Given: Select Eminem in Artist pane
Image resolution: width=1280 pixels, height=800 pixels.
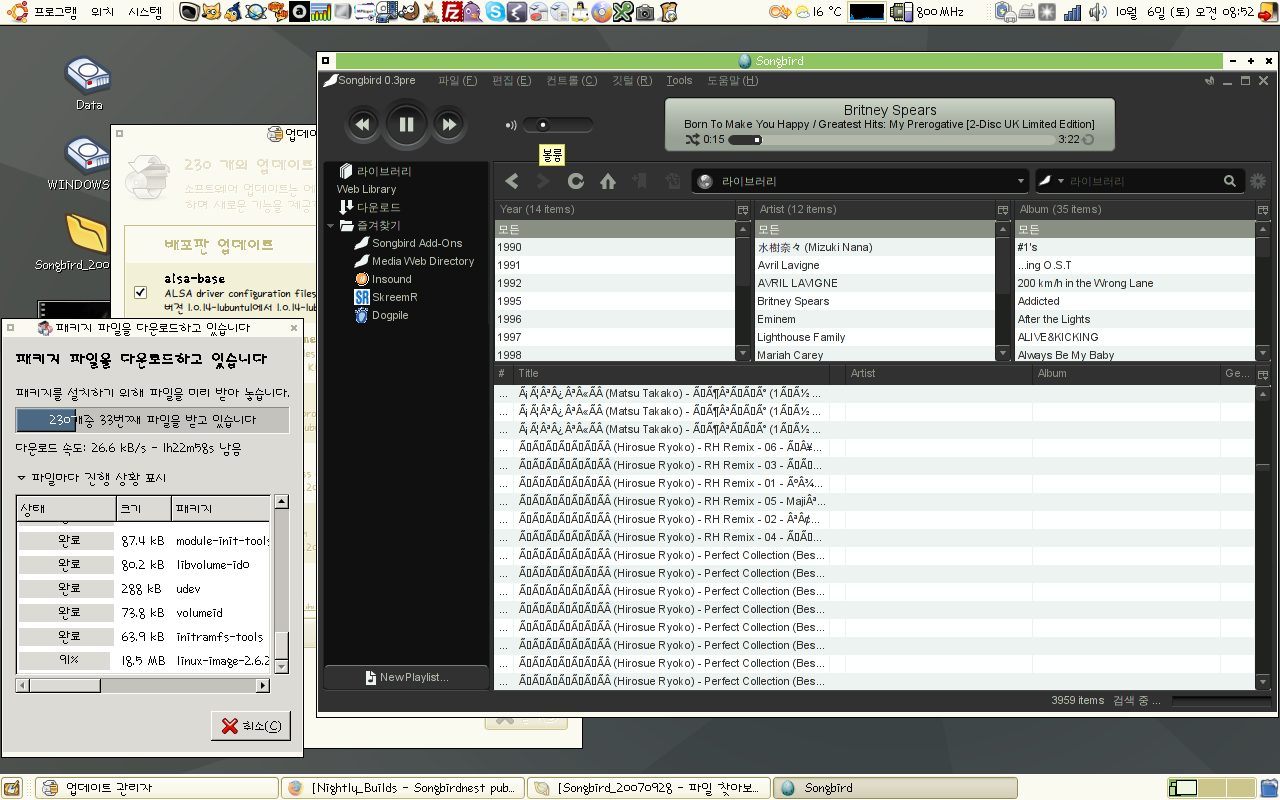Looking at the screenshot, I should tap(875, 319).
